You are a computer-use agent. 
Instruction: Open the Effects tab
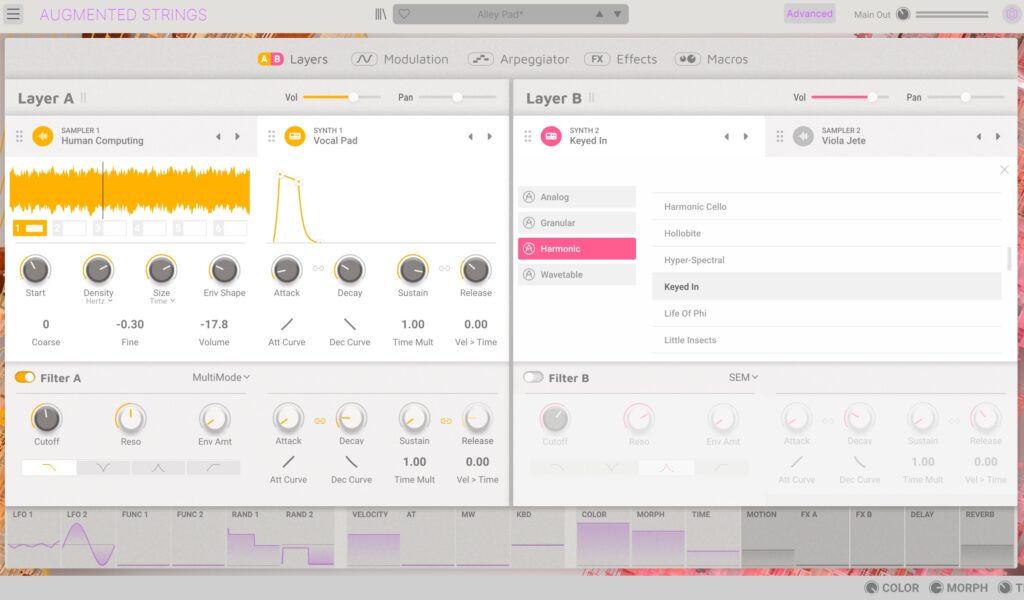(621, 59)
